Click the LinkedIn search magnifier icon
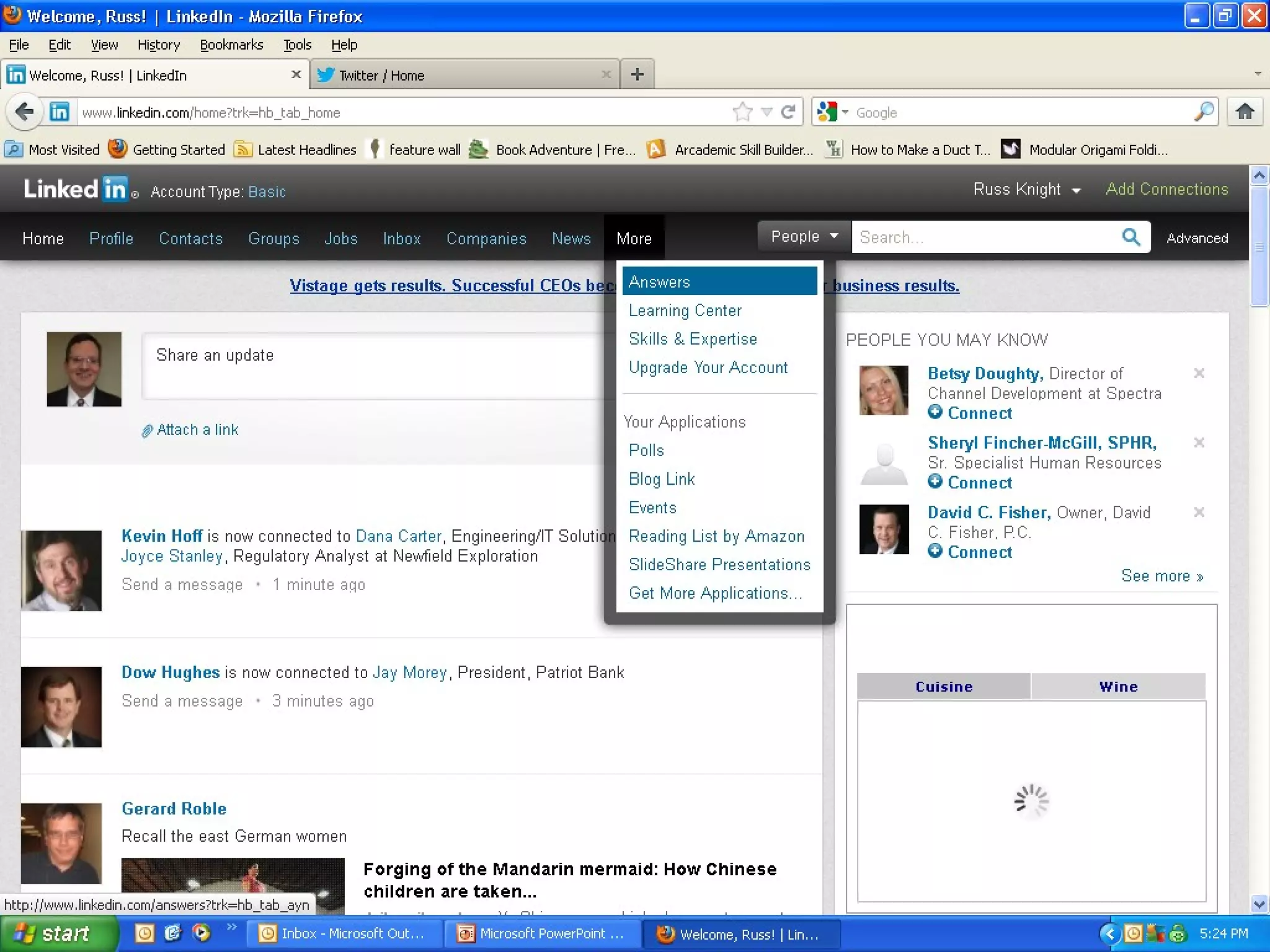The width and height of the screenshot is (1270, 952). click(1130, 237)
